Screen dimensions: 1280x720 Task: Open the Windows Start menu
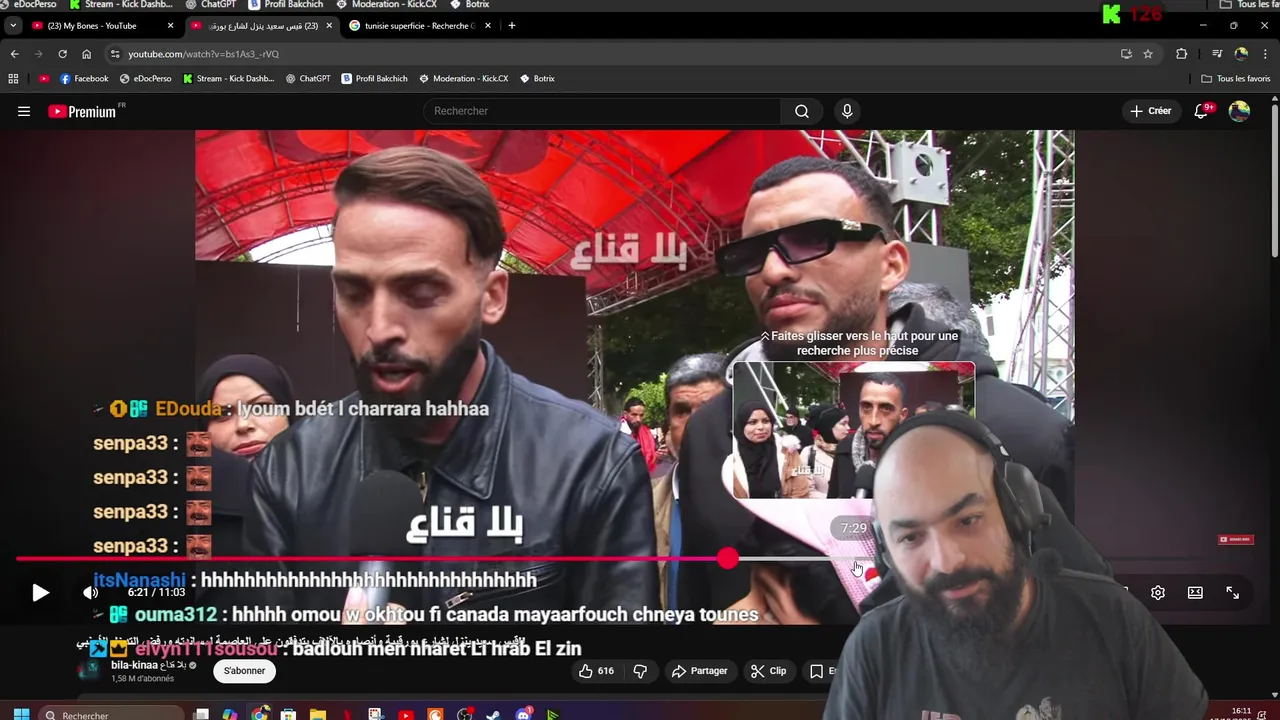(21, 714)
